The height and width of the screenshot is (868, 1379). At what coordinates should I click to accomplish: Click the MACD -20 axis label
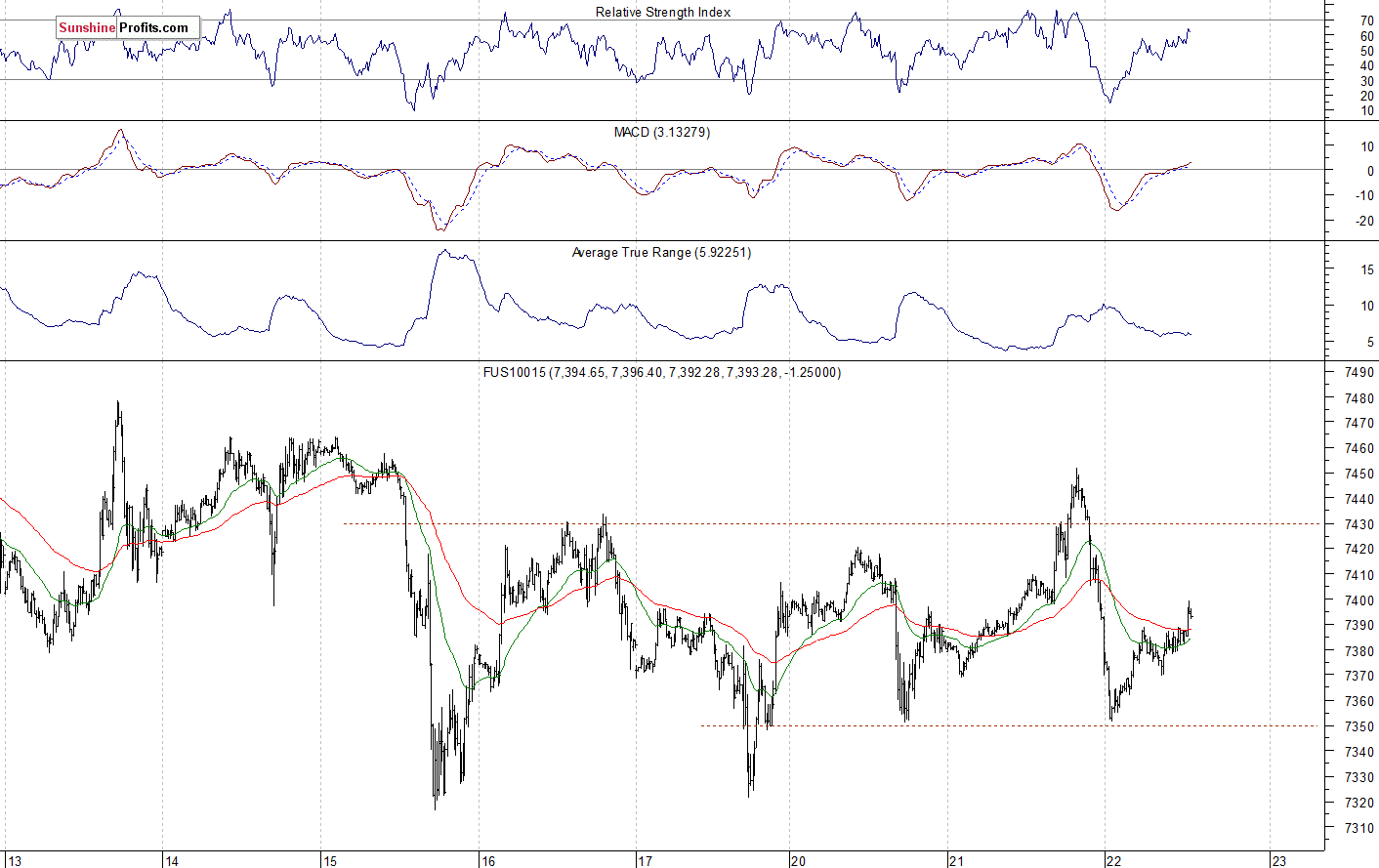pyautogui.click(x=1365, y=222)
